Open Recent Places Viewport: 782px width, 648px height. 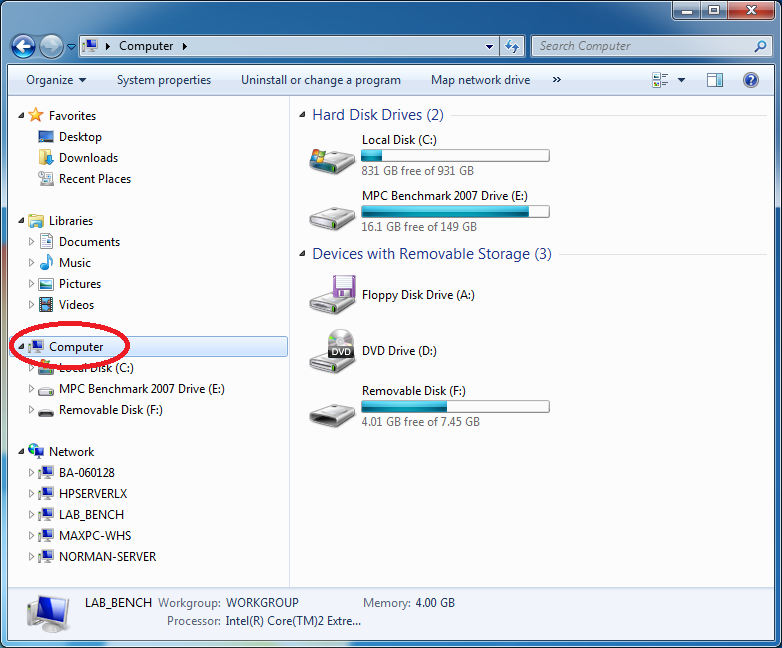[x=95, y=179]
